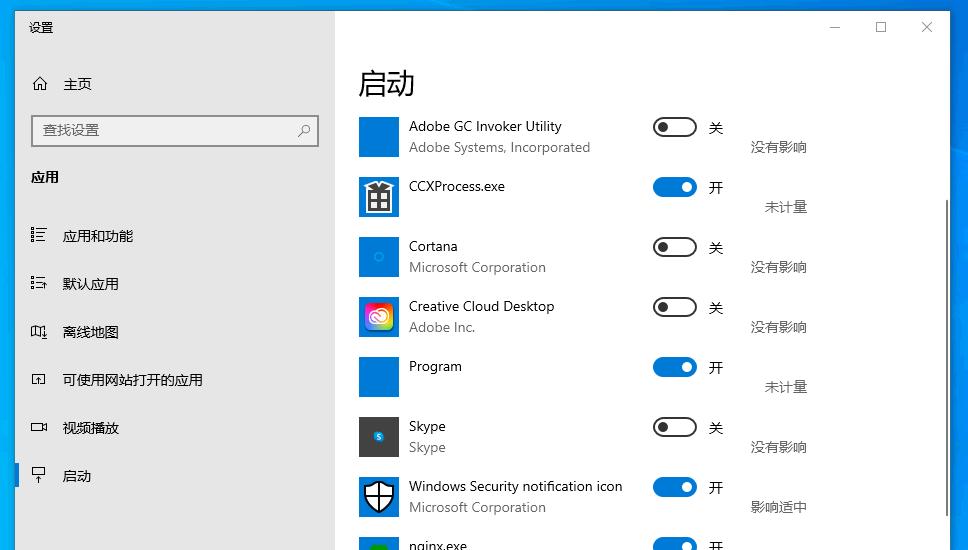Click the 启动 page heading
Screen dimensions: 968x550
click(x=386, y=83)
